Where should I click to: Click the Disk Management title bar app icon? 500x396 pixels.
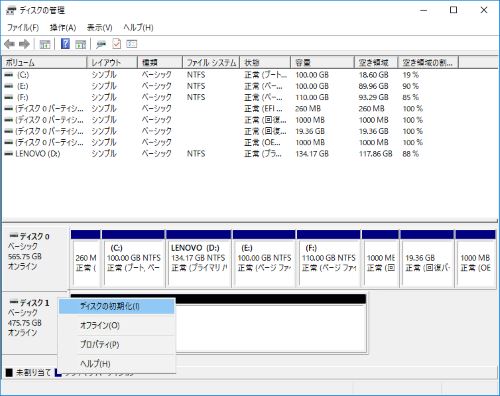click(x=11, y=11)
